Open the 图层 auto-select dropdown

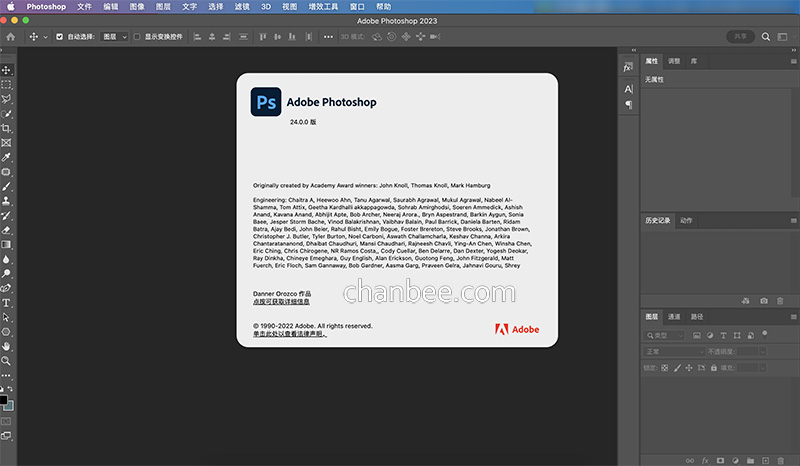click(x=114, y=37)
